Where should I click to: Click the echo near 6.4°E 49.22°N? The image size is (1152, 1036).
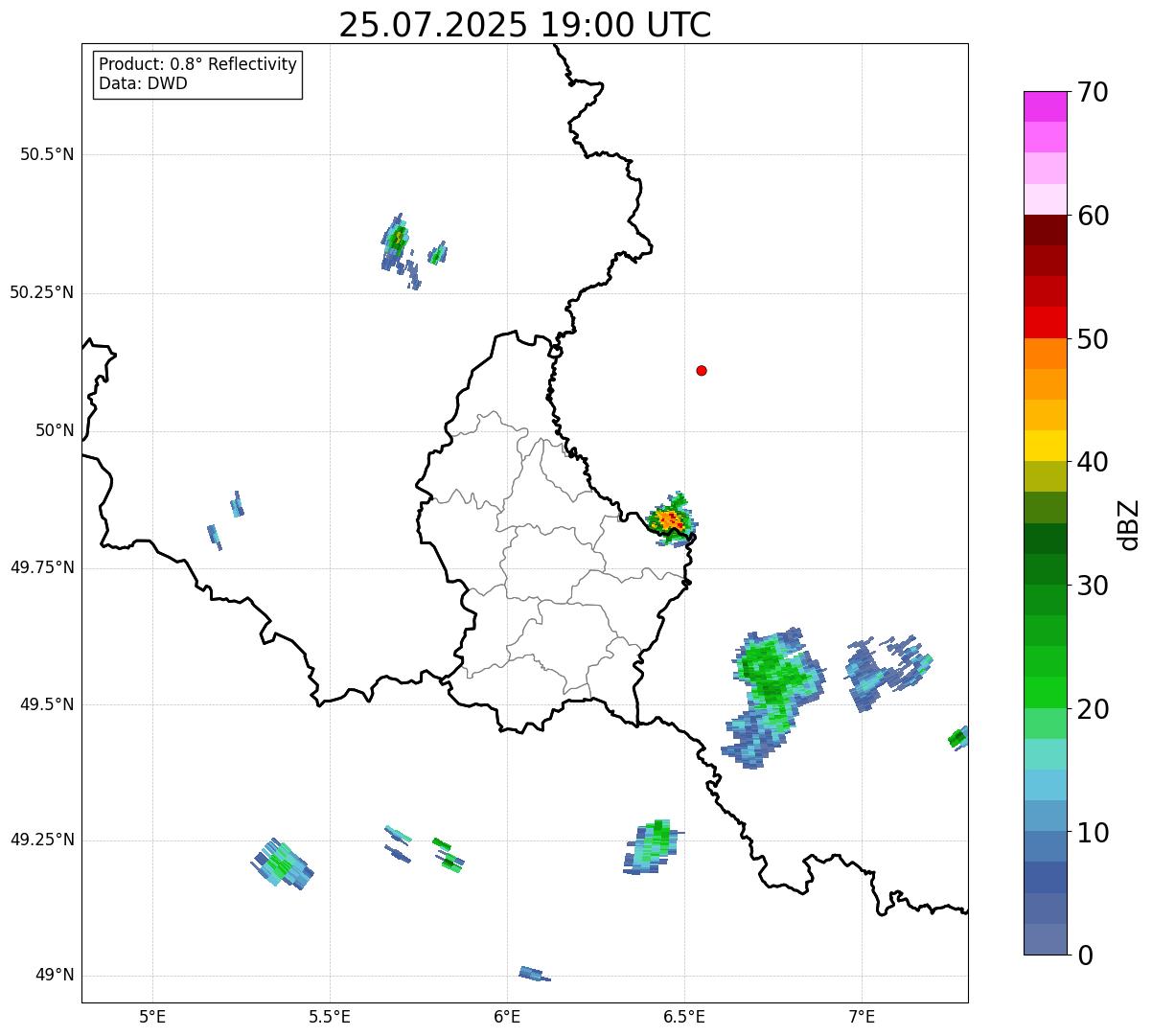click(x=652, y=847)
